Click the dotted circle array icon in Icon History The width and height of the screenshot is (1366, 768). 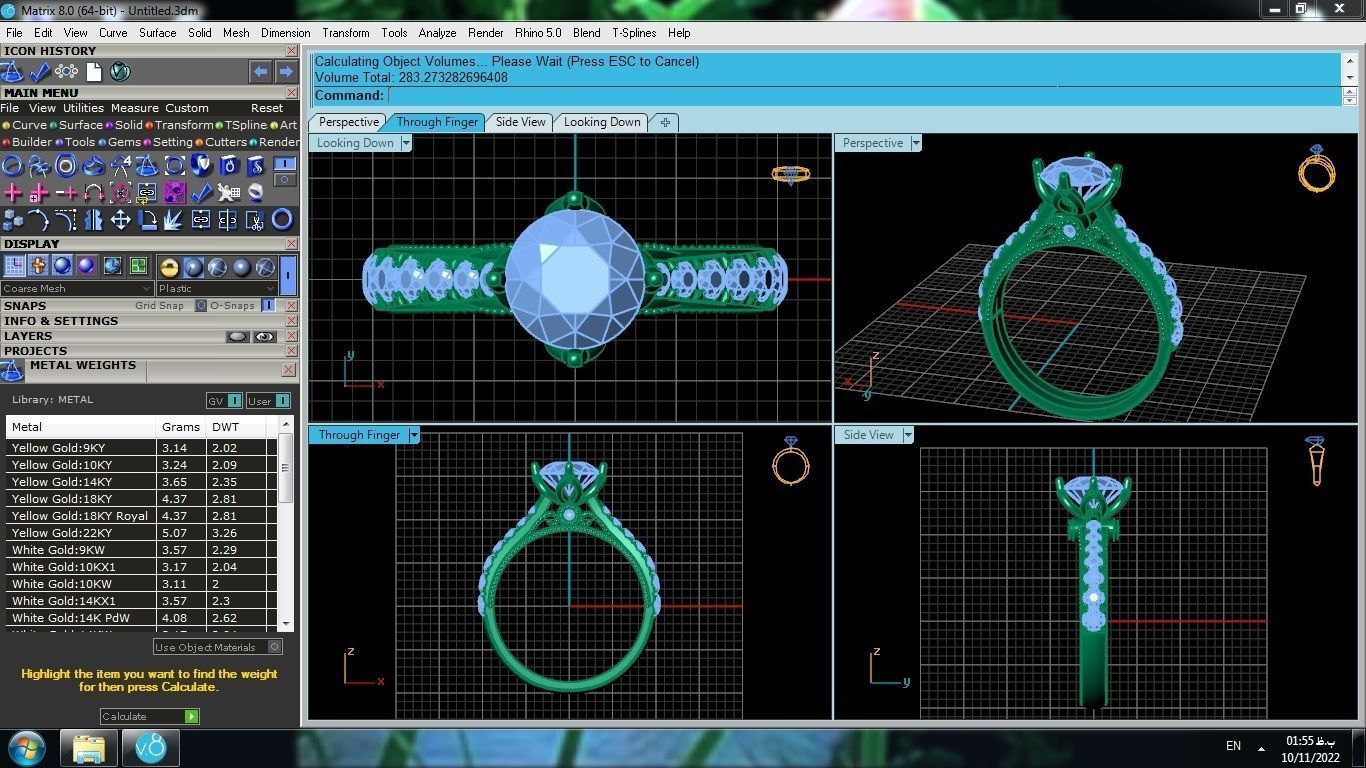click(66, 72)
